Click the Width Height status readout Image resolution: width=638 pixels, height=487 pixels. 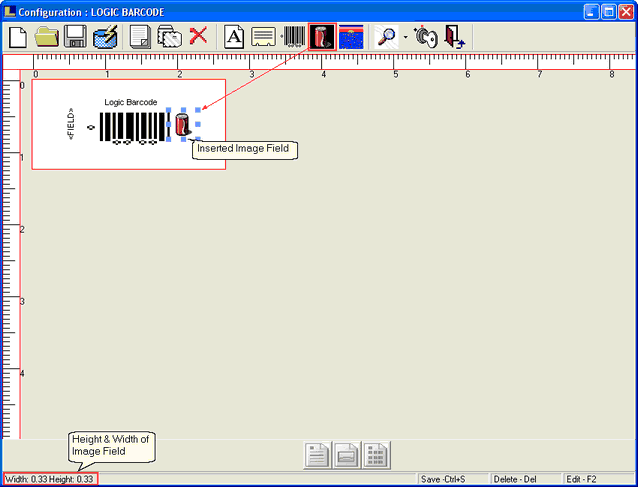[x=50, y=479]
